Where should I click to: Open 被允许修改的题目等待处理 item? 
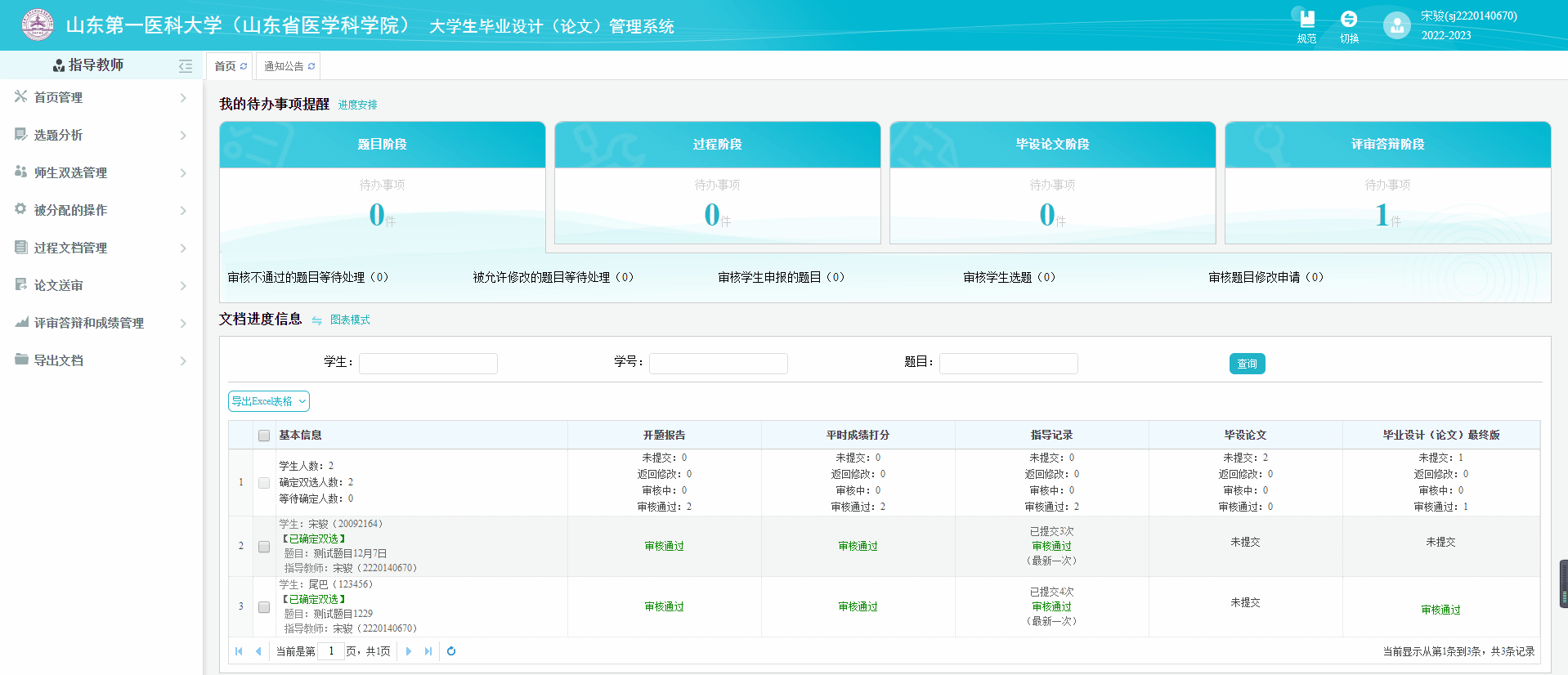[x=553, y=277]
